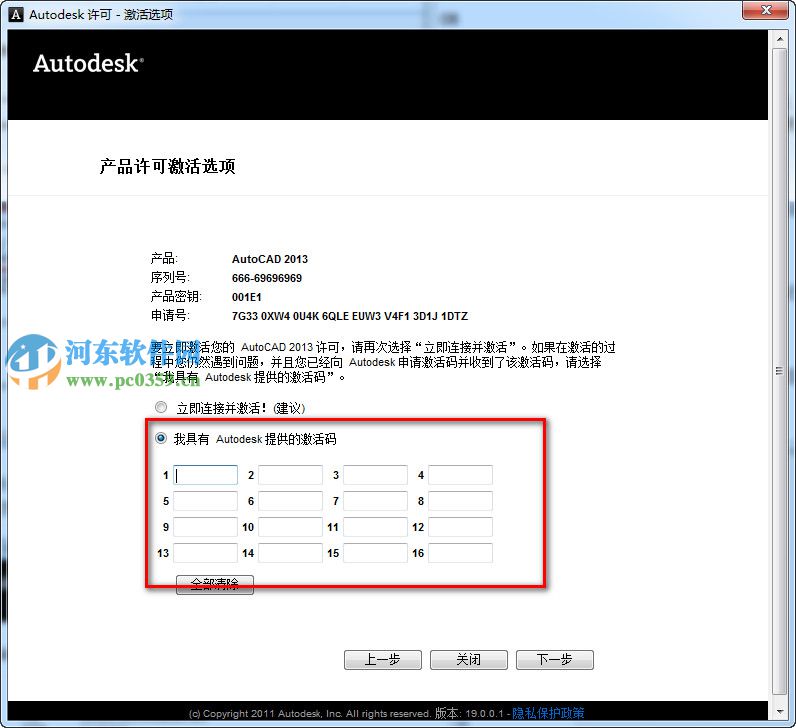Viewport: 796px width, 728px height.
Task: Click activation code field 14
Action: tap(290, 553)
